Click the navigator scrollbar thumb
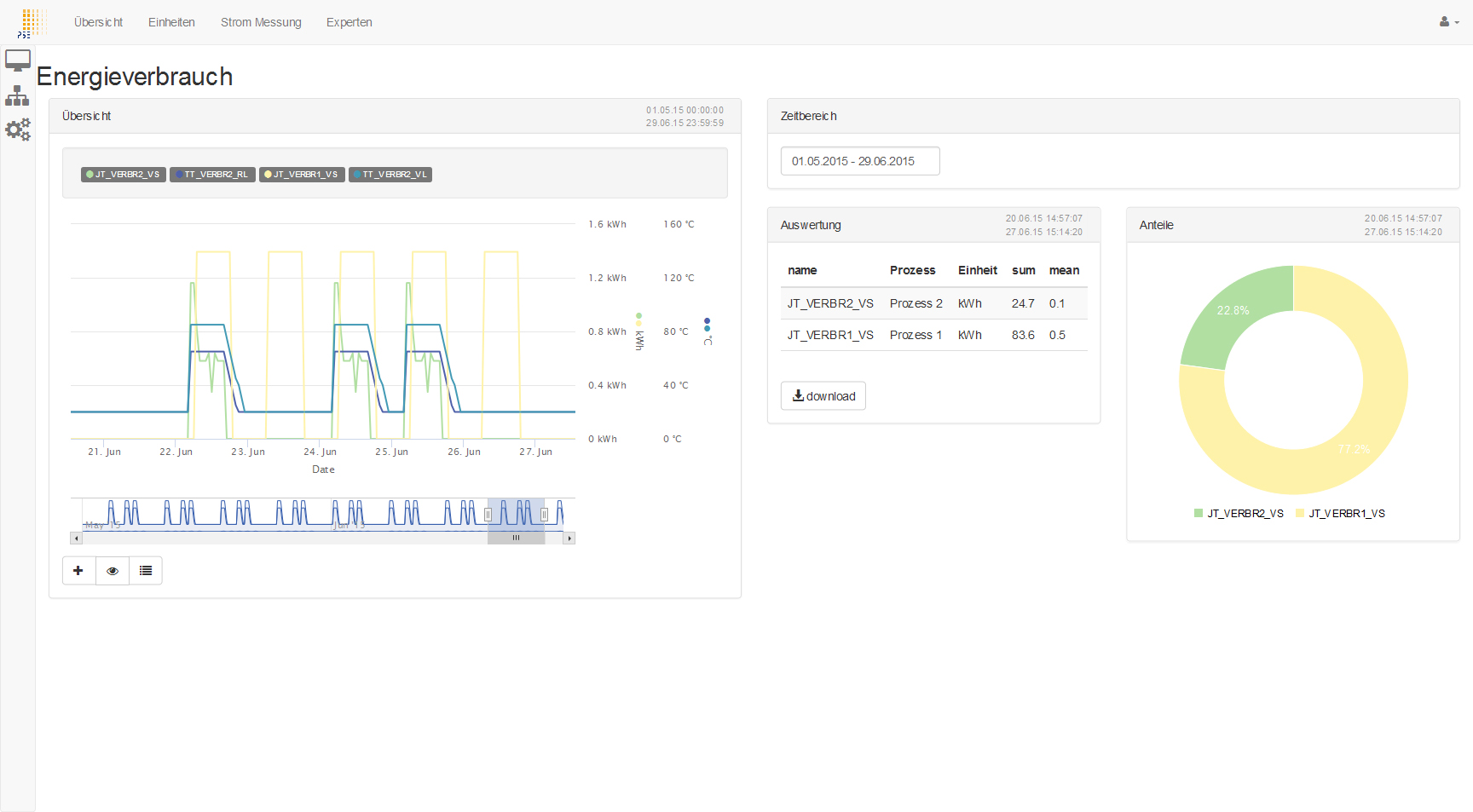This screenshot has height=812, width=1473. tap(516, 538)
